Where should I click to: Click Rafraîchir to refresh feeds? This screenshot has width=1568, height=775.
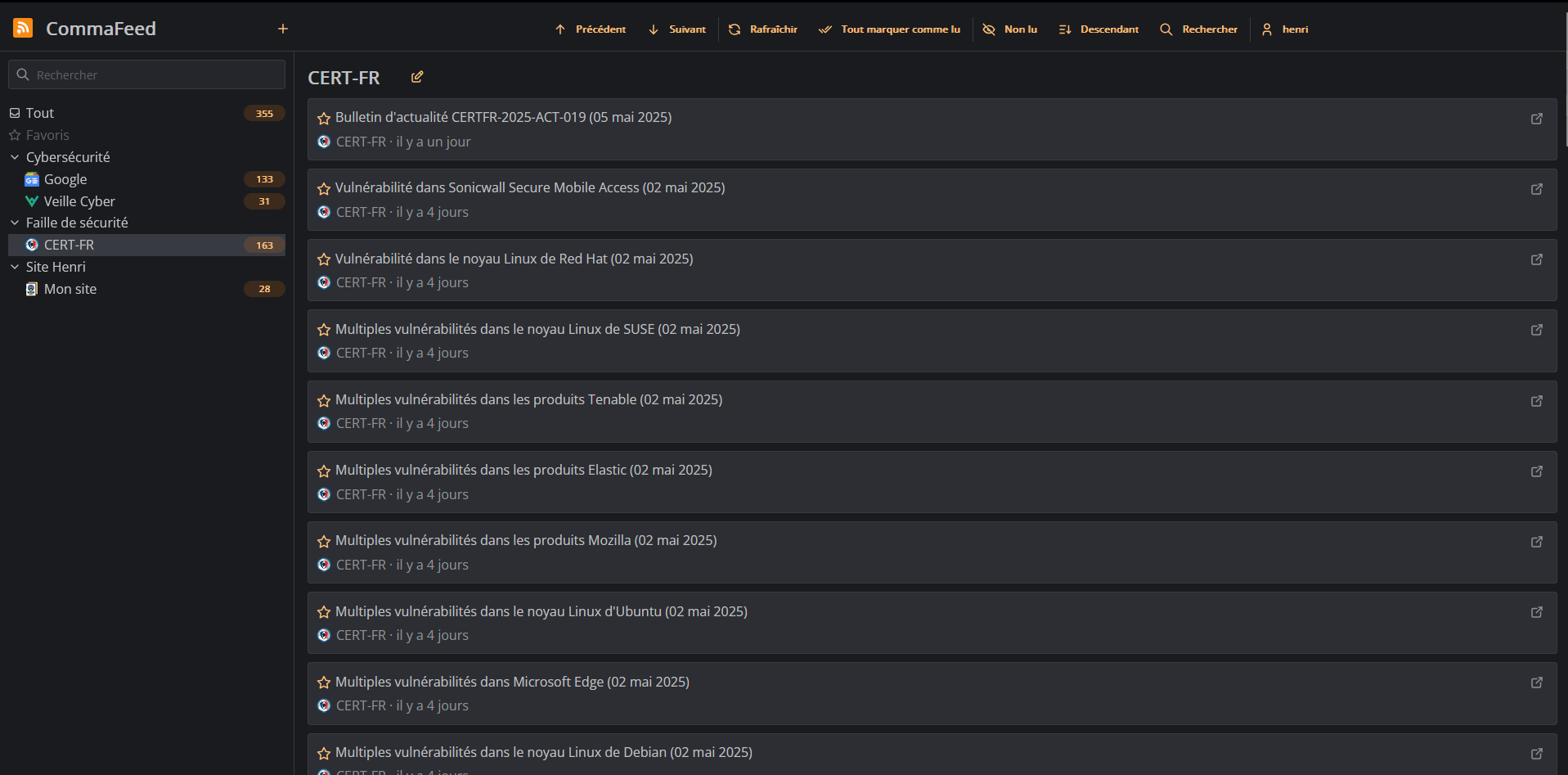point(762,29)
